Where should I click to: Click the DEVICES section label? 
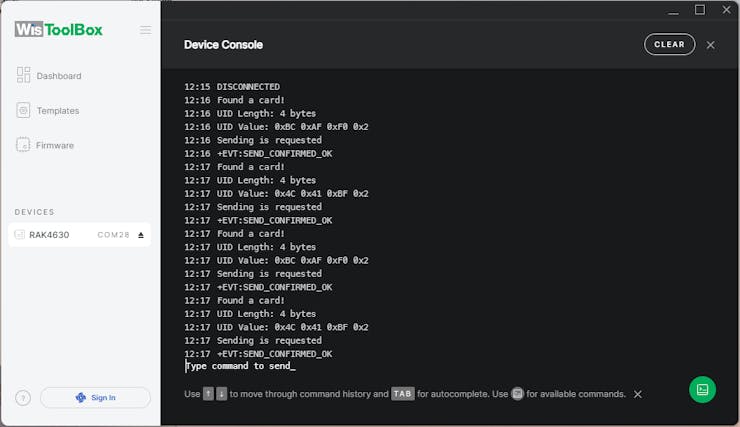pos(34,212)
